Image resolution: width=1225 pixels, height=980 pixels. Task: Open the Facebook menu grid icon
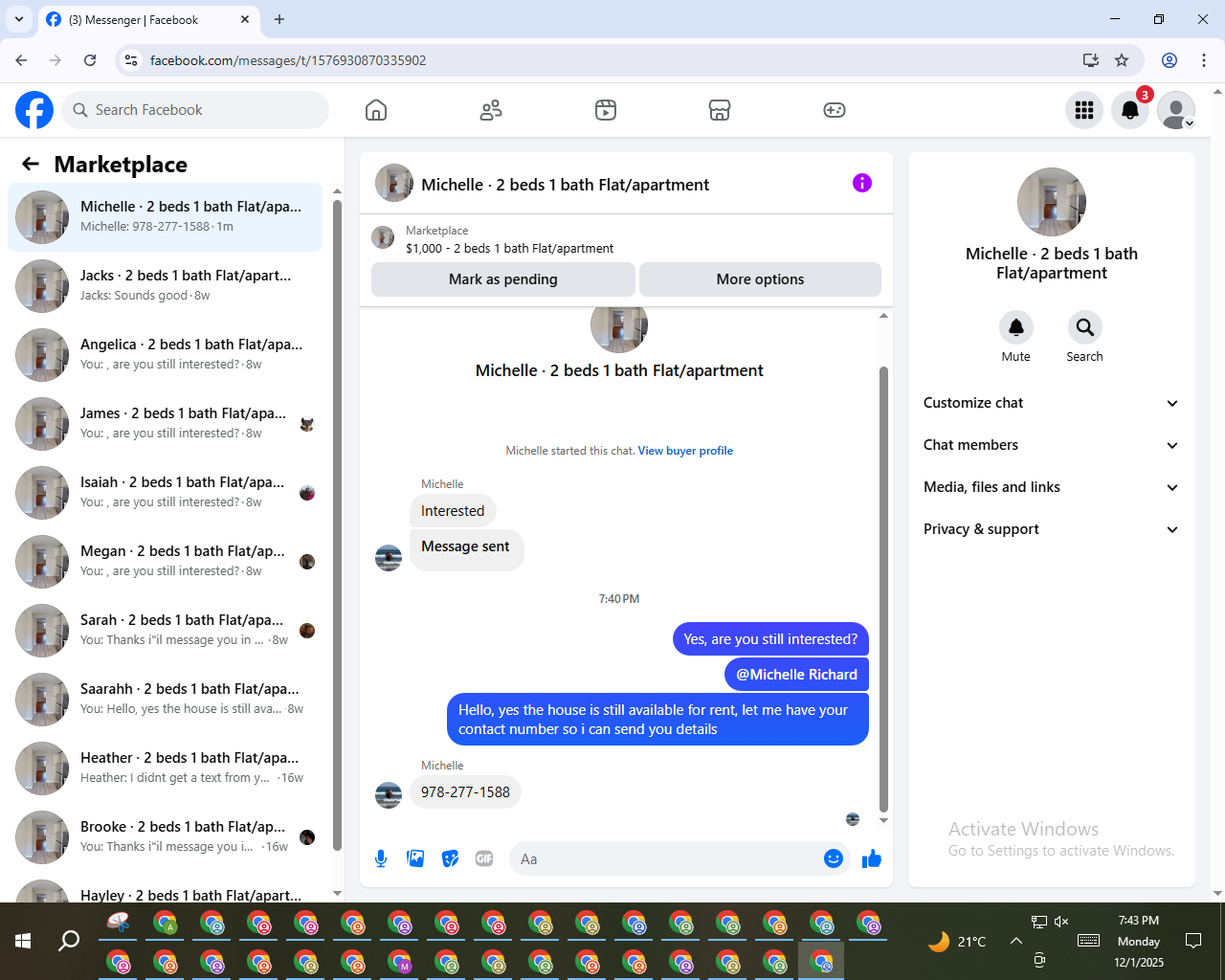coord(1084,110)
